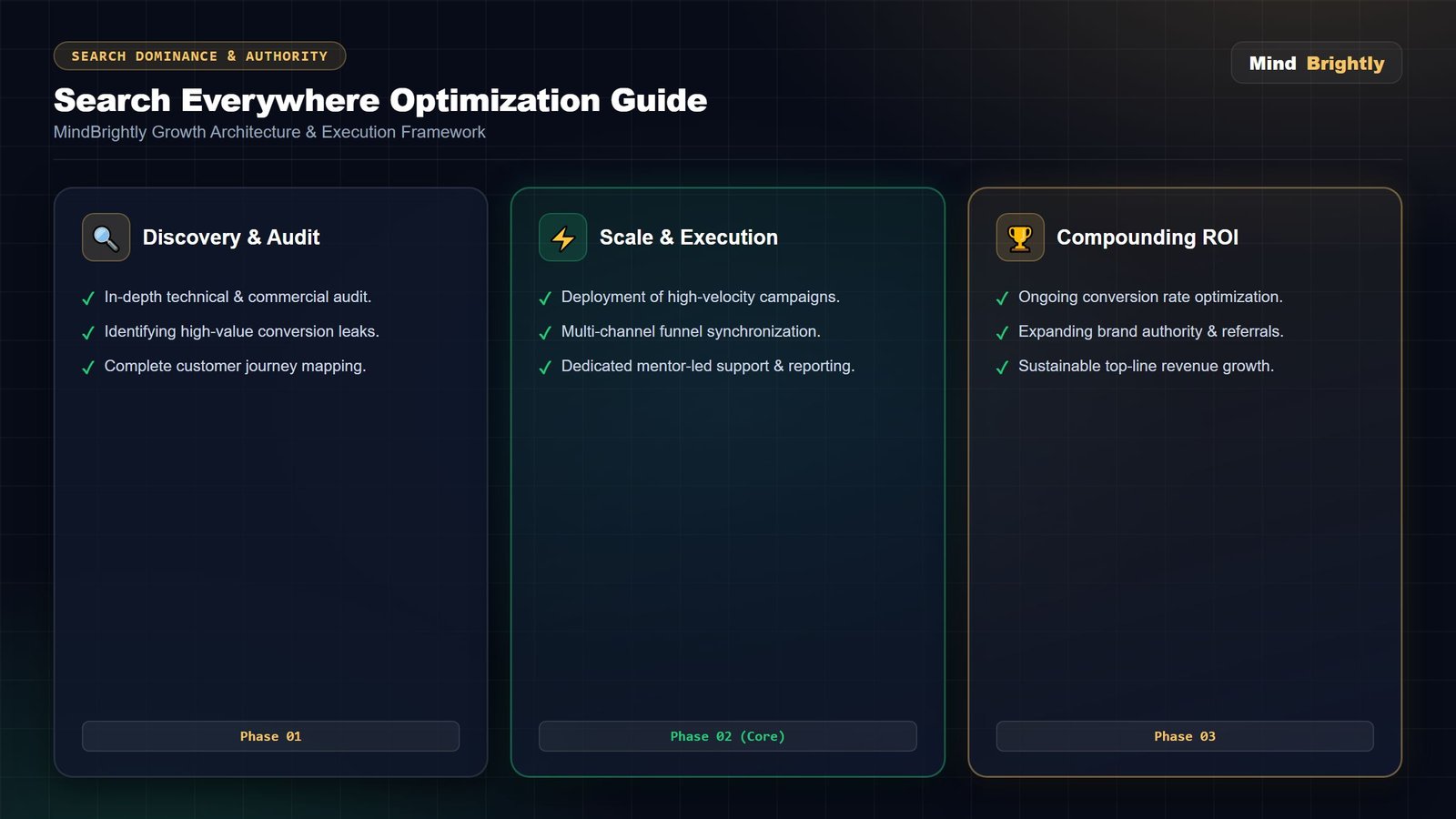Click the Mind Brightly logo badge
This screenshot has width=1456, height=819.
pyautogui.click(x=1316, y=63)
